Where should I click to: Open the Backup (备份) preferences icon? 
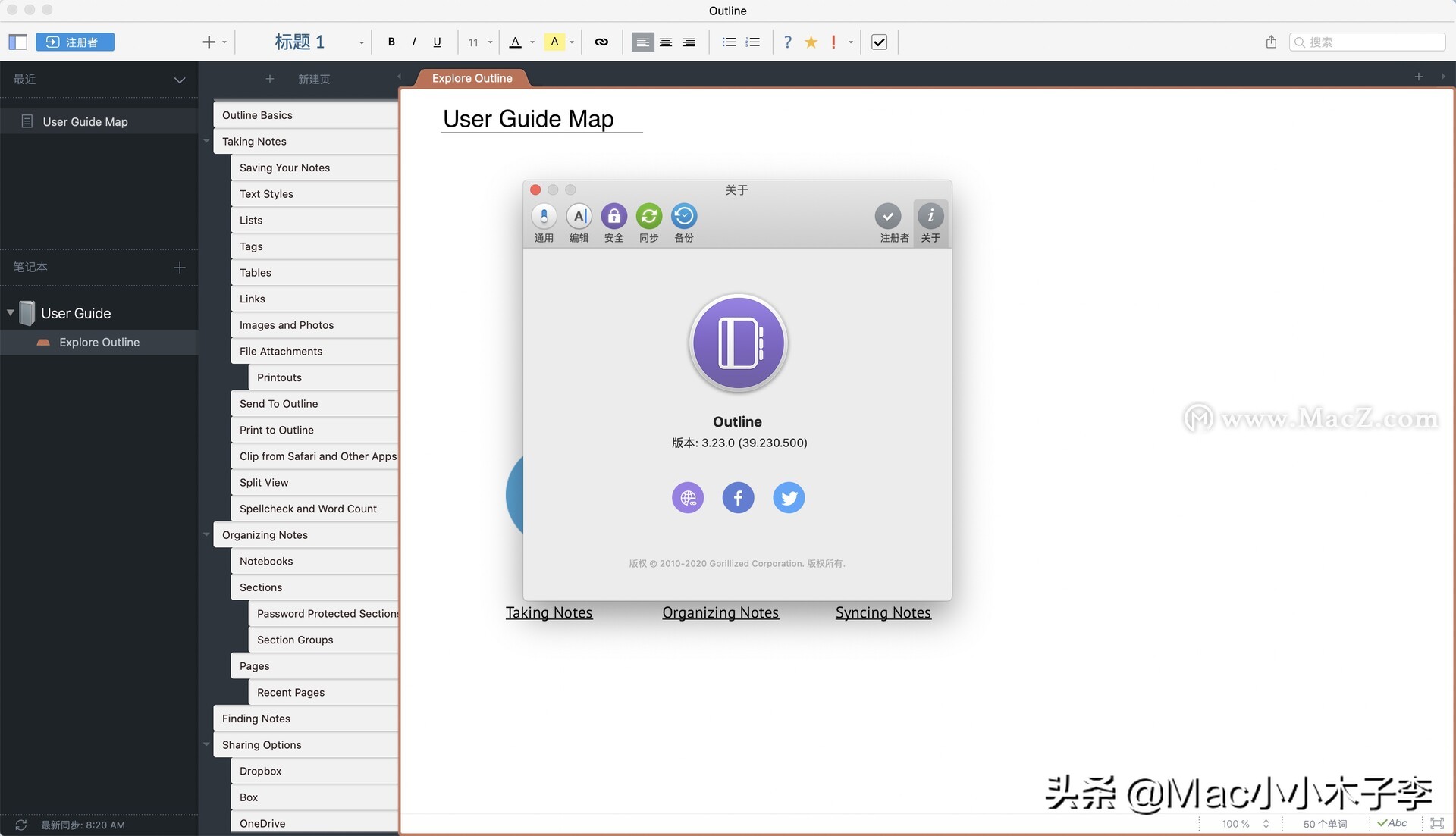click(683, 217)
